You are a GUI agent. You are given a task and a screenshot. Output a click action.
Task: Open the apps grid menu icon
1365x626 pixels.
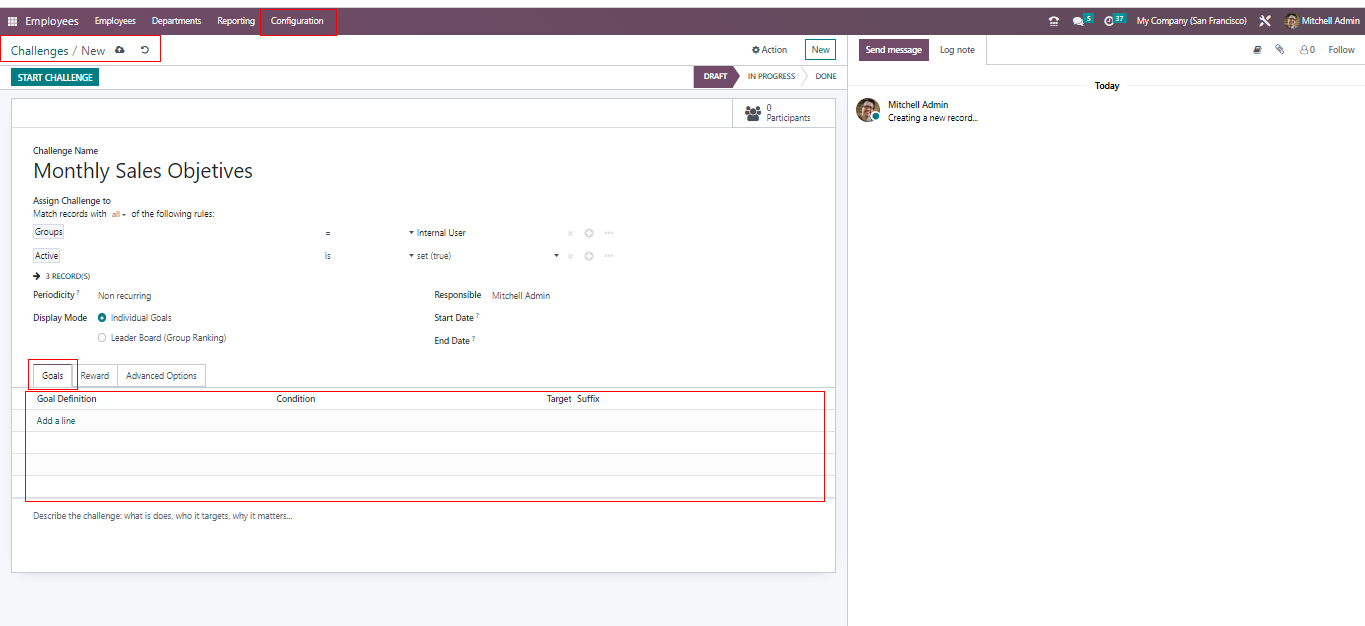coord(13,21)
